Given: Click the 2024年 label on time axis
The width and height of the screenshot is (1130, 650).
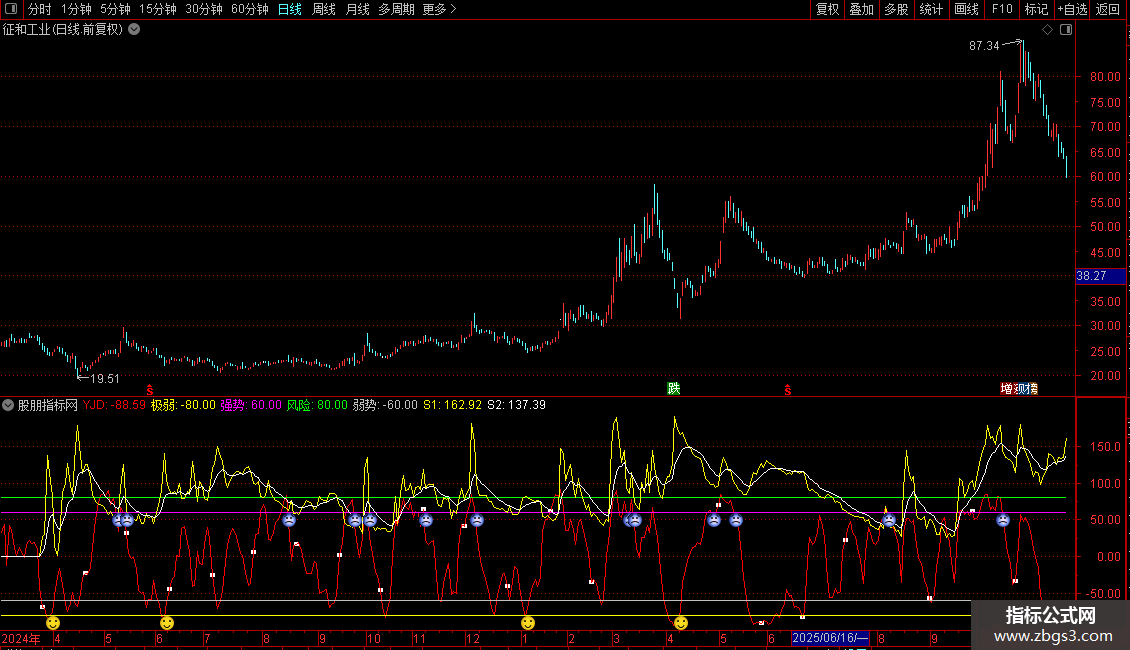Looking at the screenshot, I should (x=21, y=638).
